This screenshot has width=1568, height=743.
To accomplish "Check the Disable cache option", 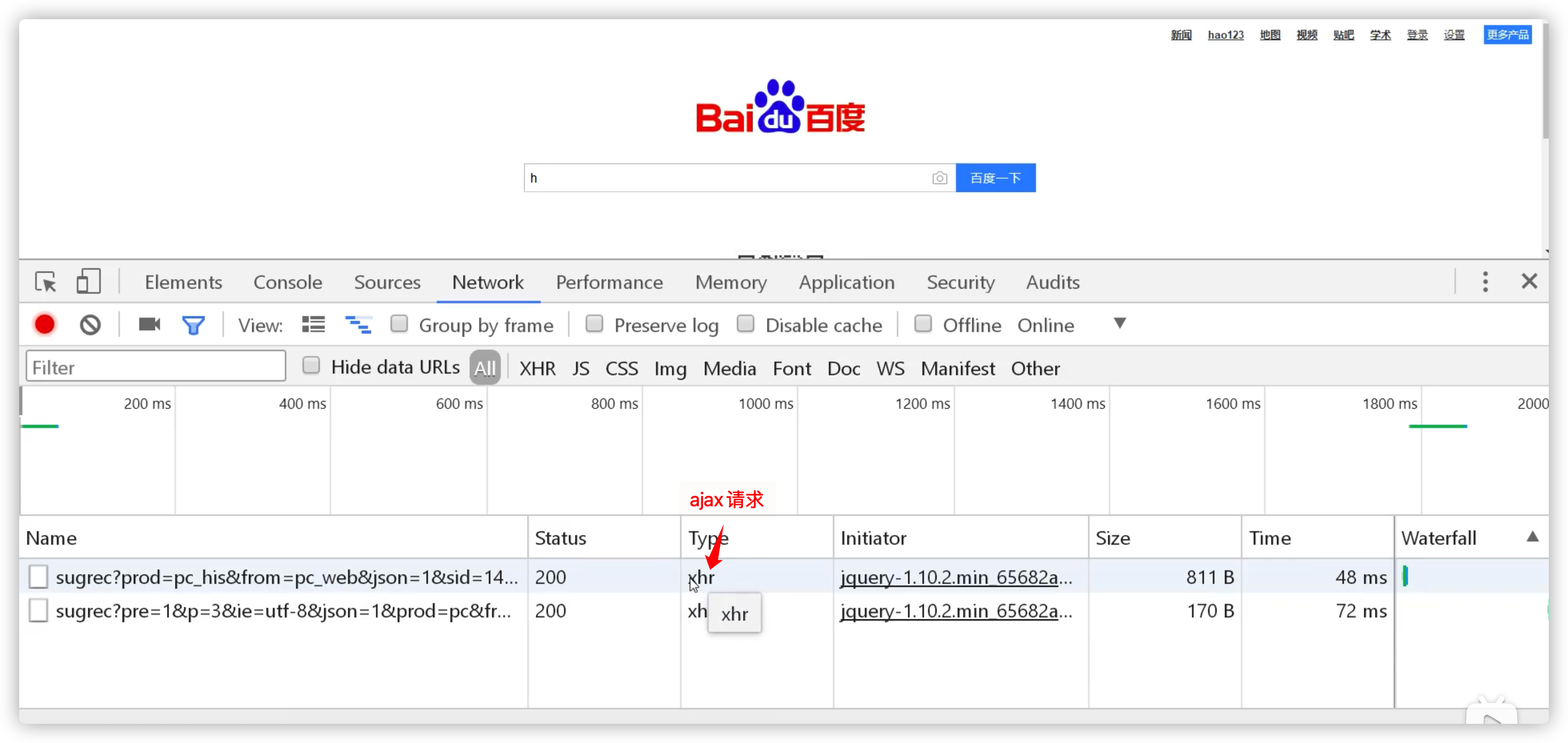I will pyautogui.click(x=745, y=324).
